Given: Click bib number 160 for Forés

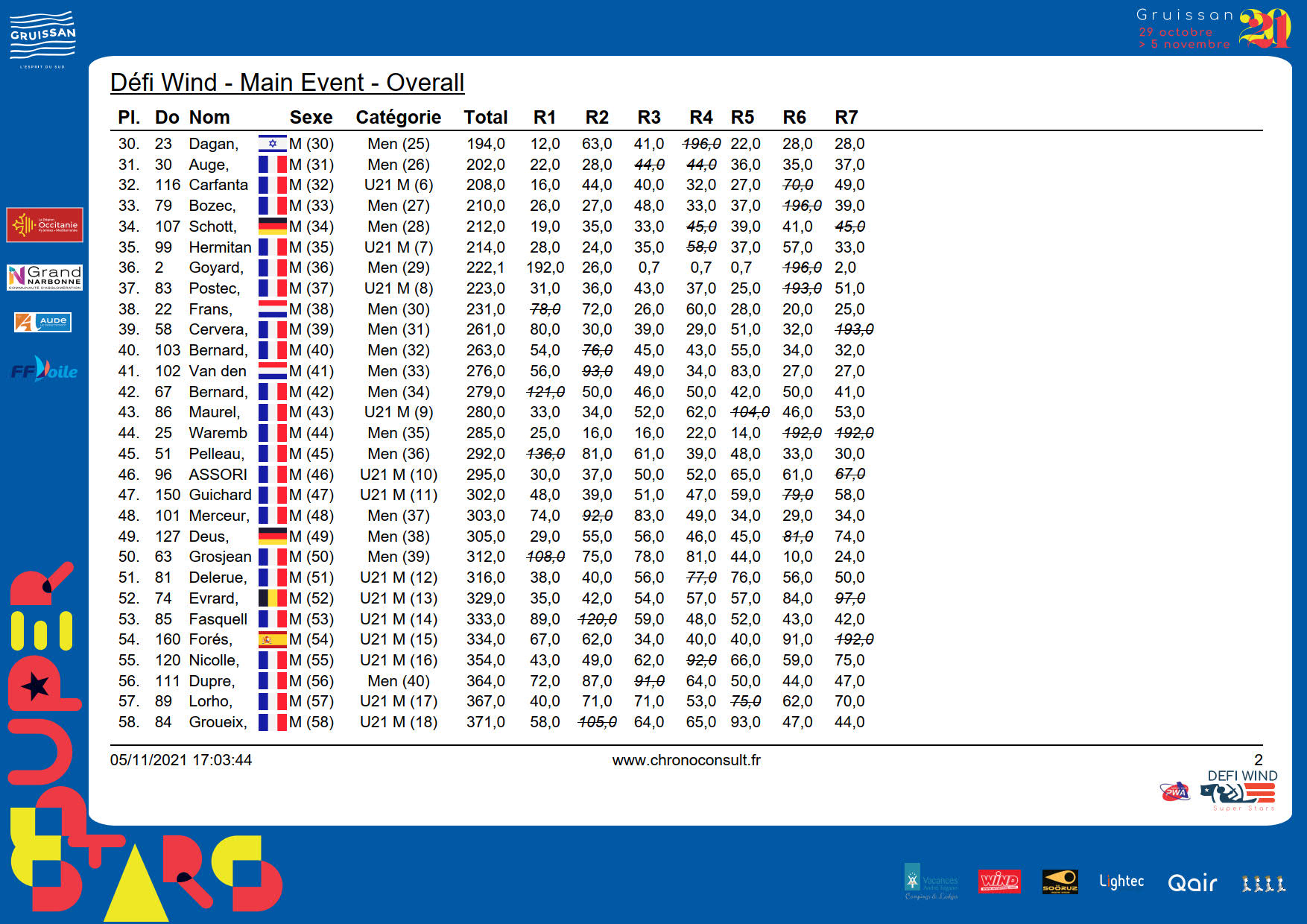Looking at the screenshot, I should tap(168, 639).
